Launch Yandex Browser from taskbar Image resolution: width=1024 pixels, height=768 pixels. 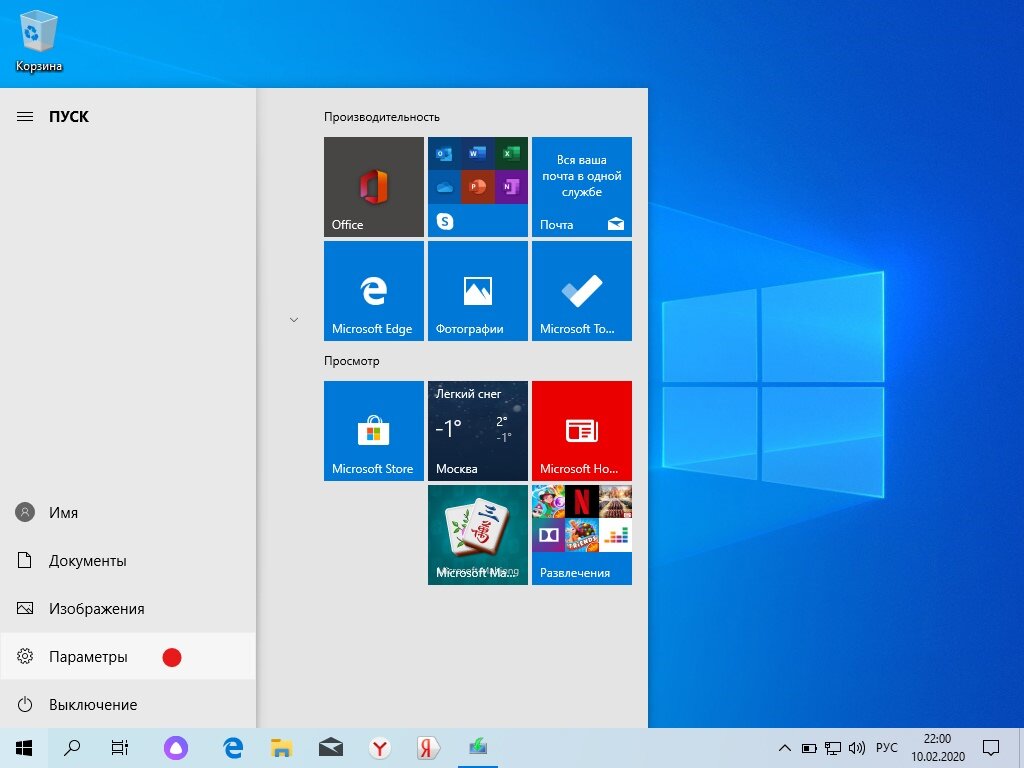(x=379, y=748)
